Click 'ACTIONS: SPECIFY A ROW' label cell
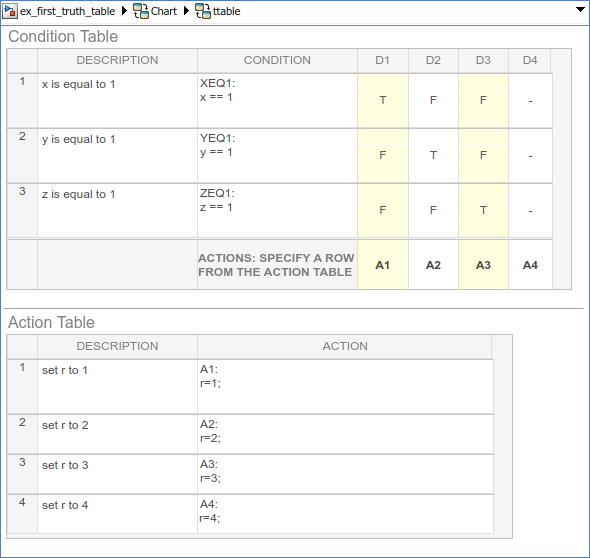590x558 pixels. point(277,265)
